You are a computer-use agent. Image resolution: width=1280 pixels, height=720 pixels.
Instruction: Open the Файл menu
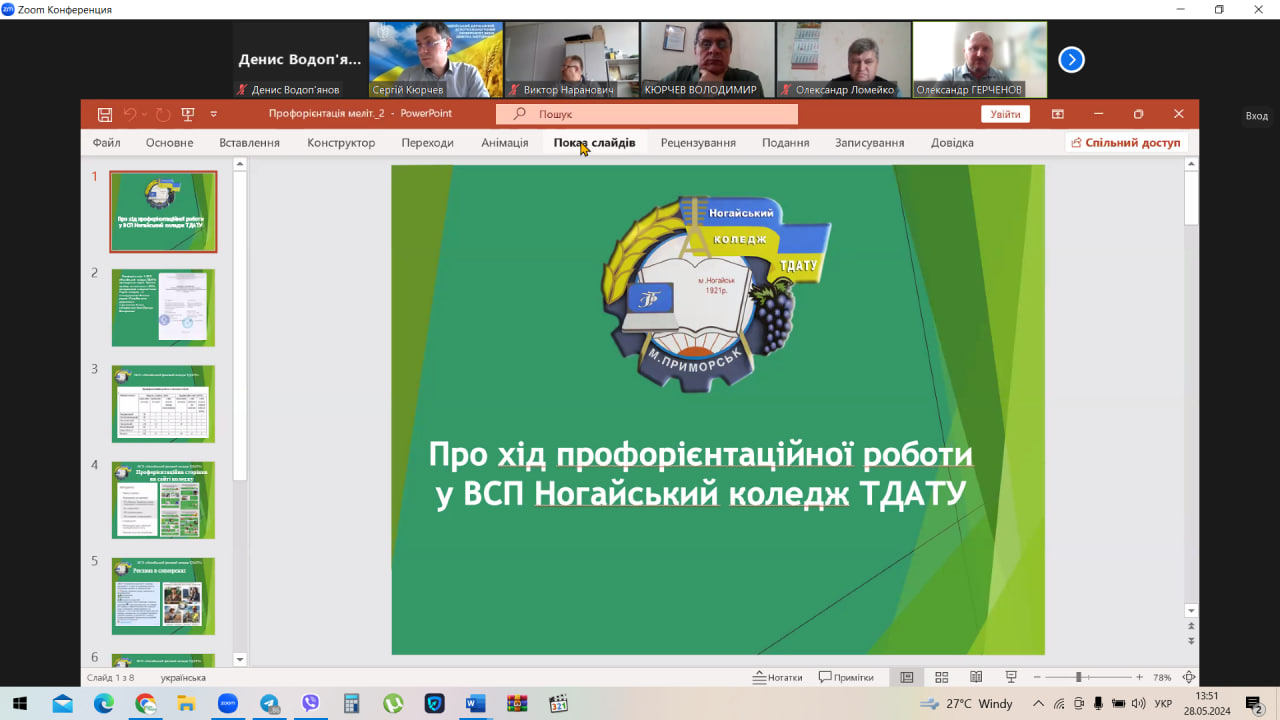tap(106, 143)
